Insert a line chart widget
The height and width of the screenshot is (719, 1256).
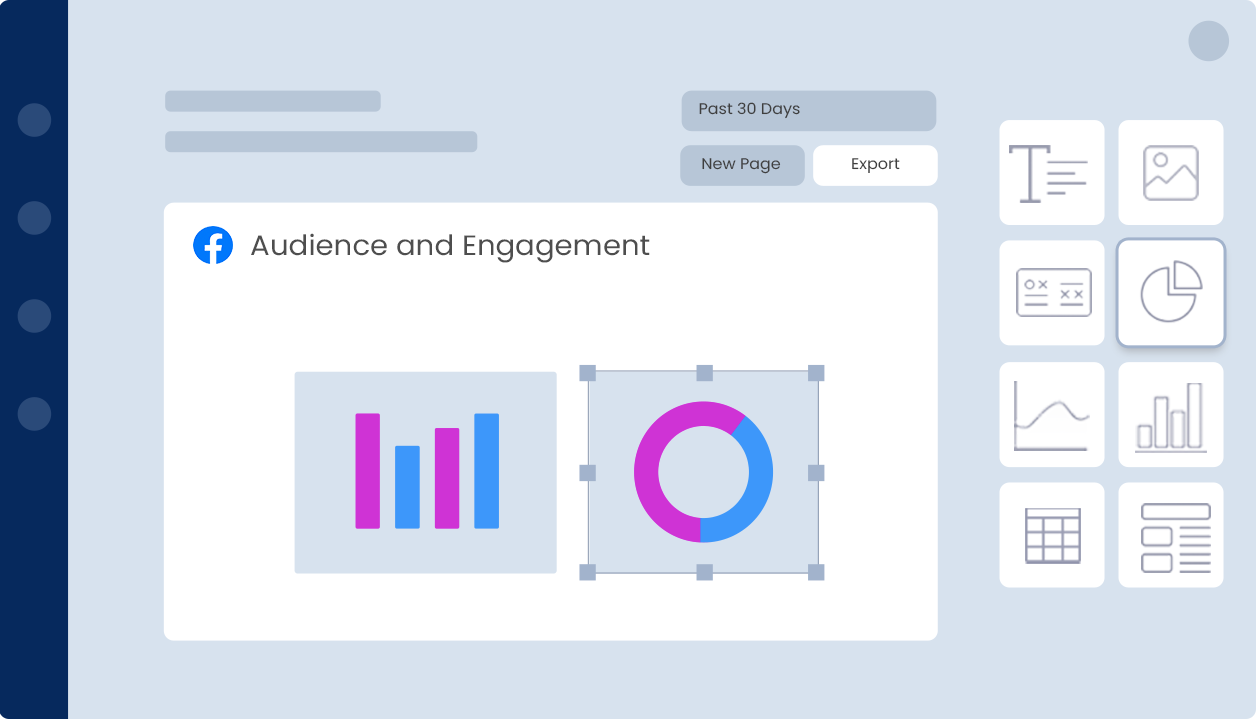[1052, 414]
